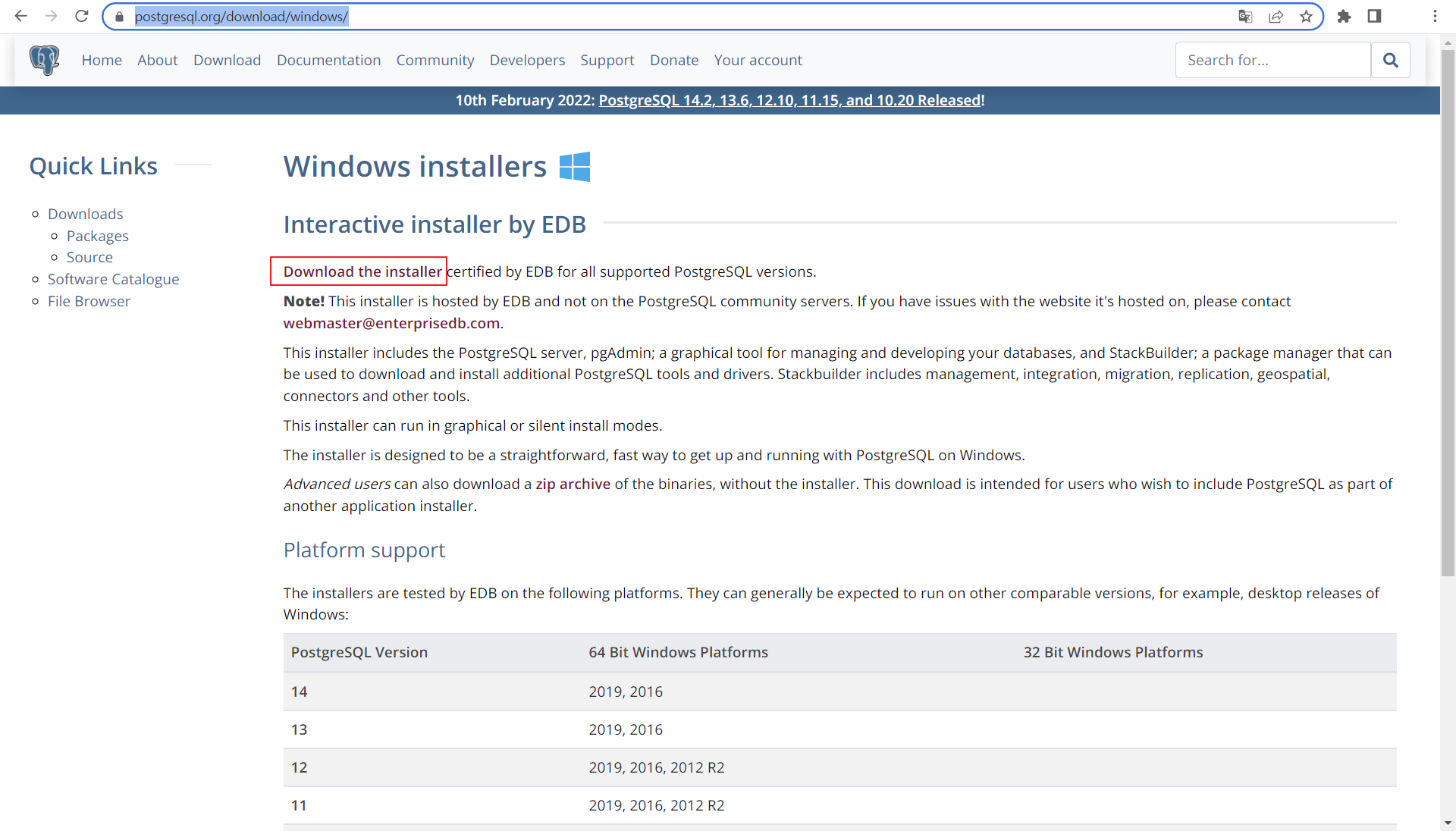Viewport: 1456px width, 831px height.
Task: Open Software Catalogue quick link
Action: point(113,279)
